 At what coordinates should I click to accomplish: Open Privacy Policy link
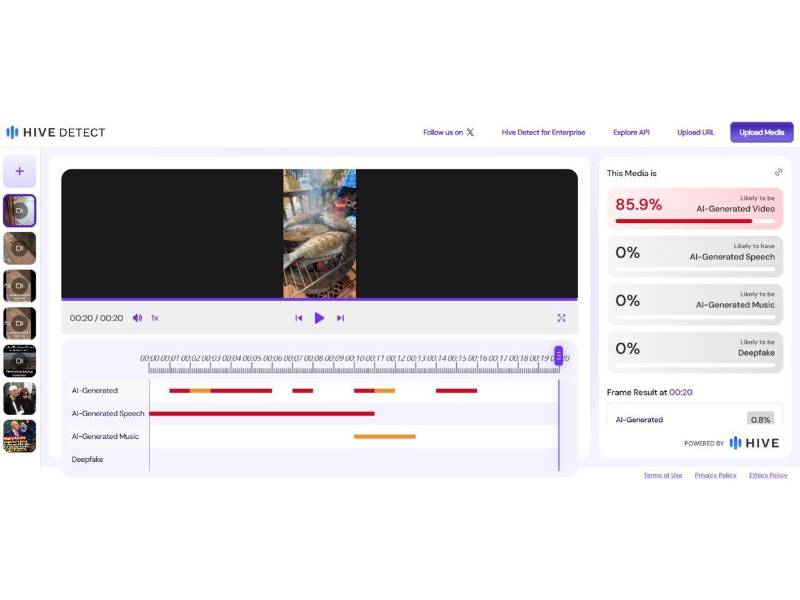tap(715, 475)
